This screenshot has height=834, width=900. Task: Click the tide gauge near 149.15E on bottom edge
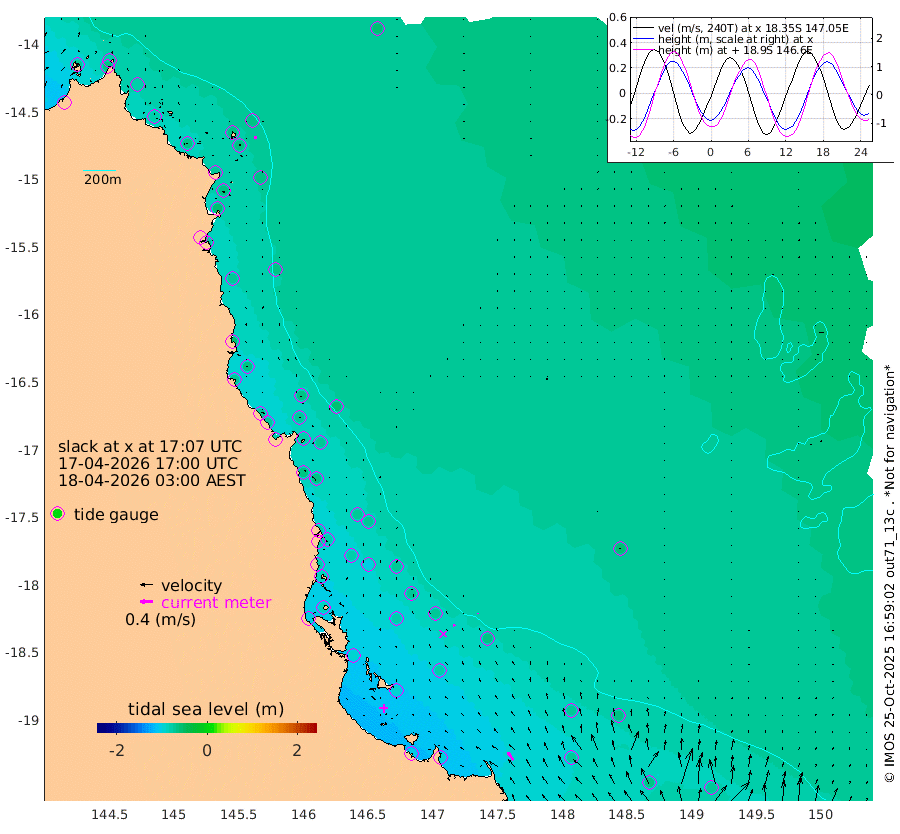pos(711,788)
